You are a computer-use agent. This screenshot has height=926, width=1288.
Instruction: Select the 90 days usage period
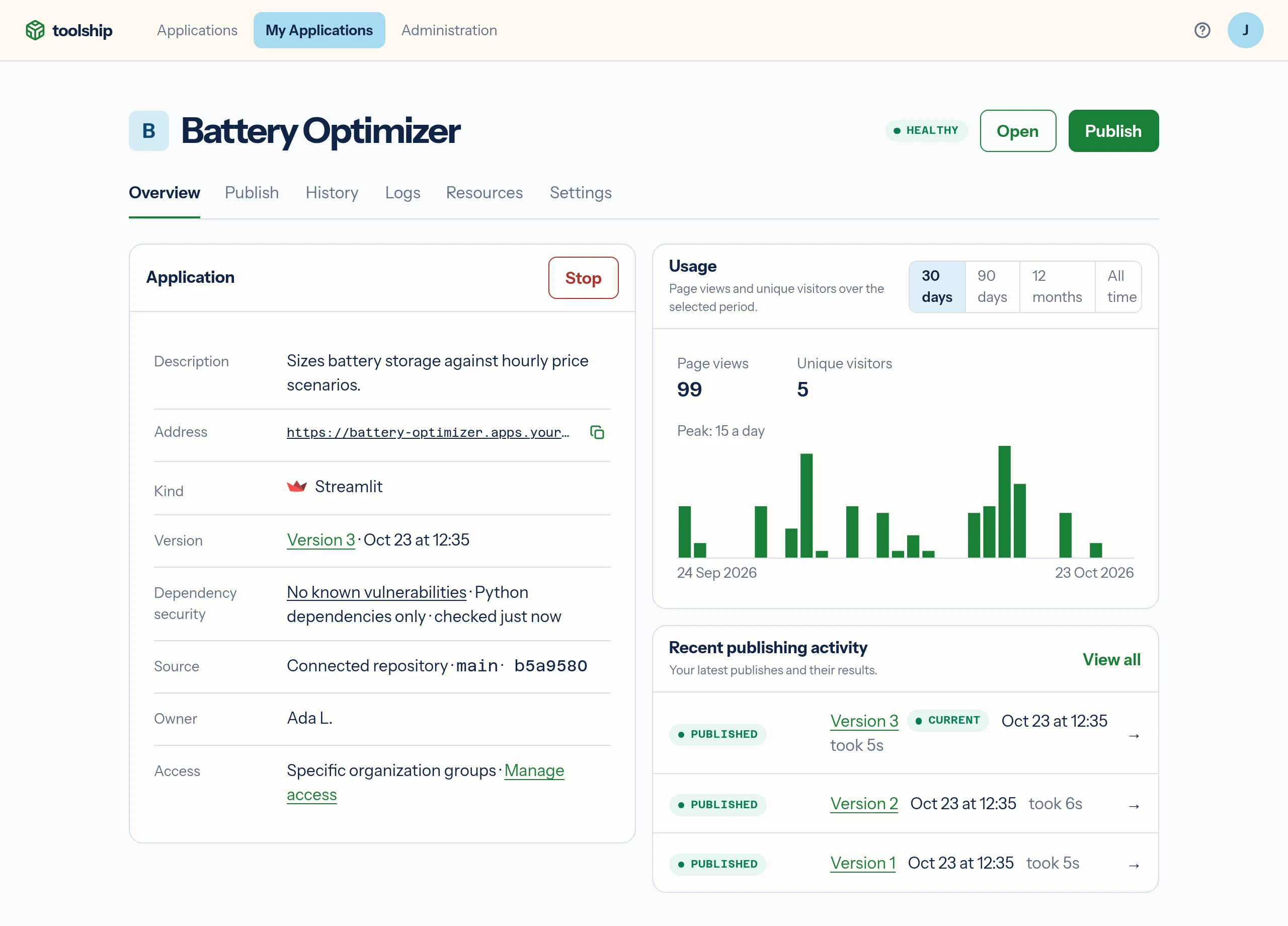coord(992,286)
